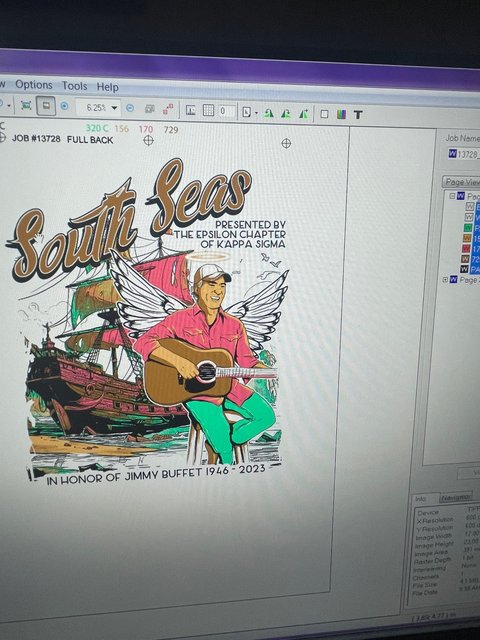Click the first green mirror/flip icon
Screen dimensions: 480x640
point(269,113)
